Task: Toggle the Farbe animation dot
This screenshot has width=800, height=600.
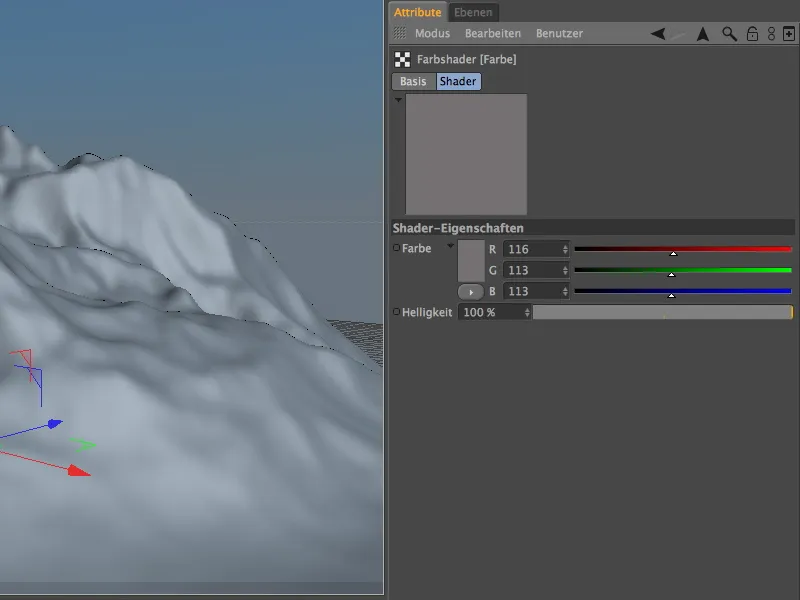Action: [x=396, y=248]
